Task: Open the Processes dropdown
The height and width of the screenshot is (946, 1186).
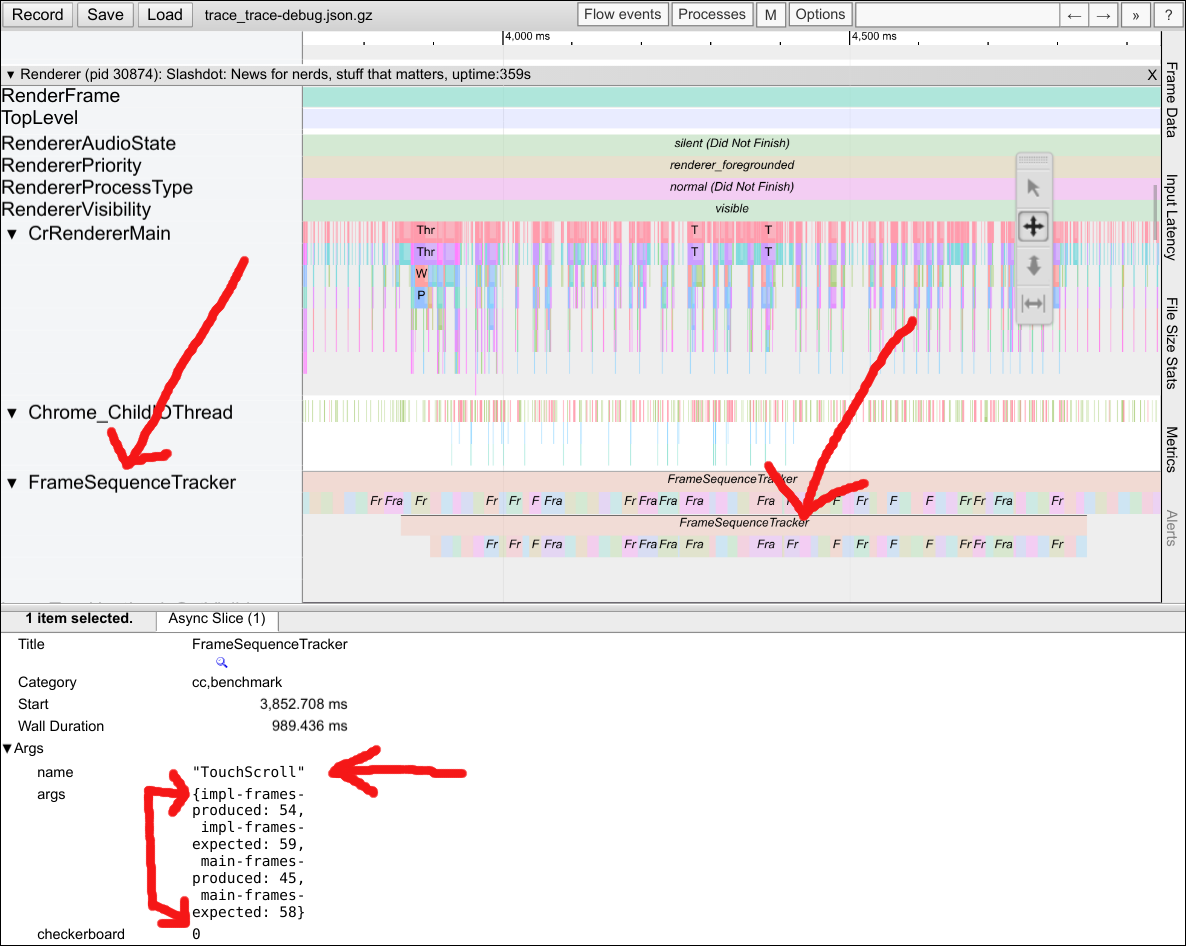Action: (712, 15)
